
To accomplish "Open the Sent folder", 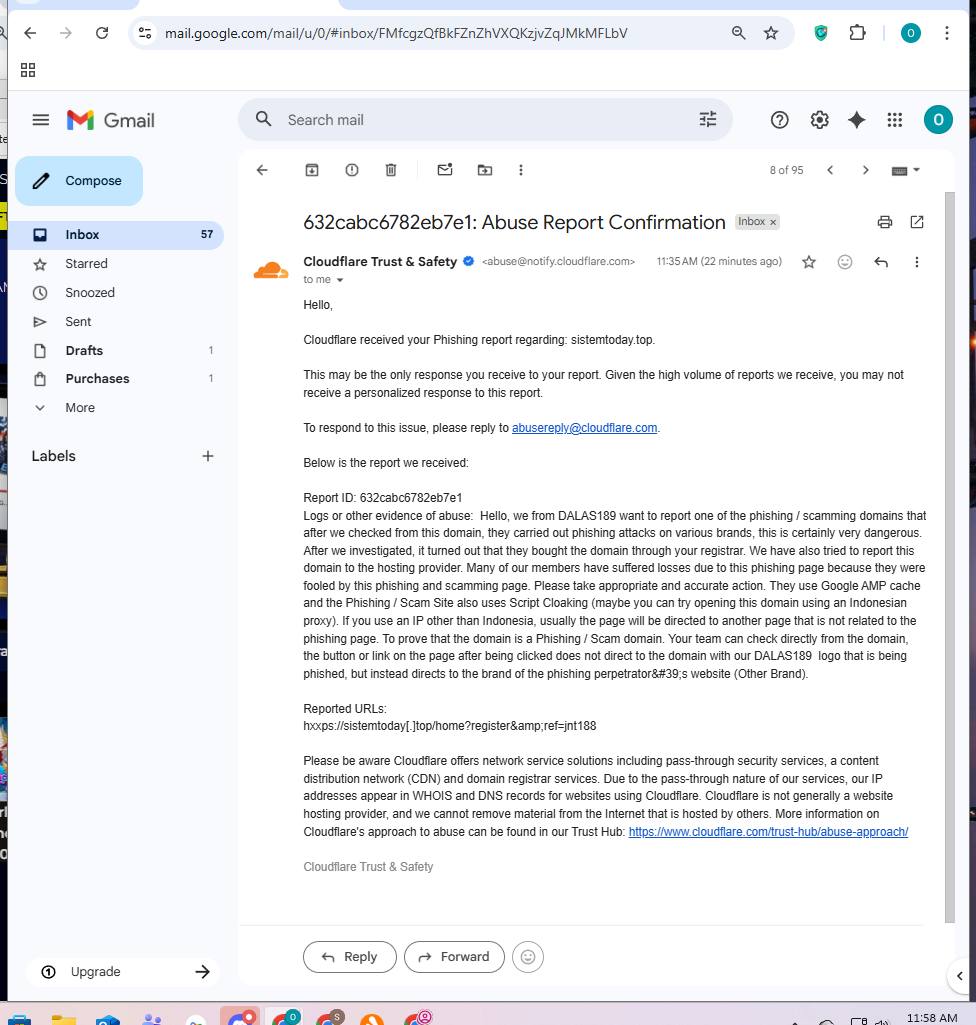I will click(115, 322).
